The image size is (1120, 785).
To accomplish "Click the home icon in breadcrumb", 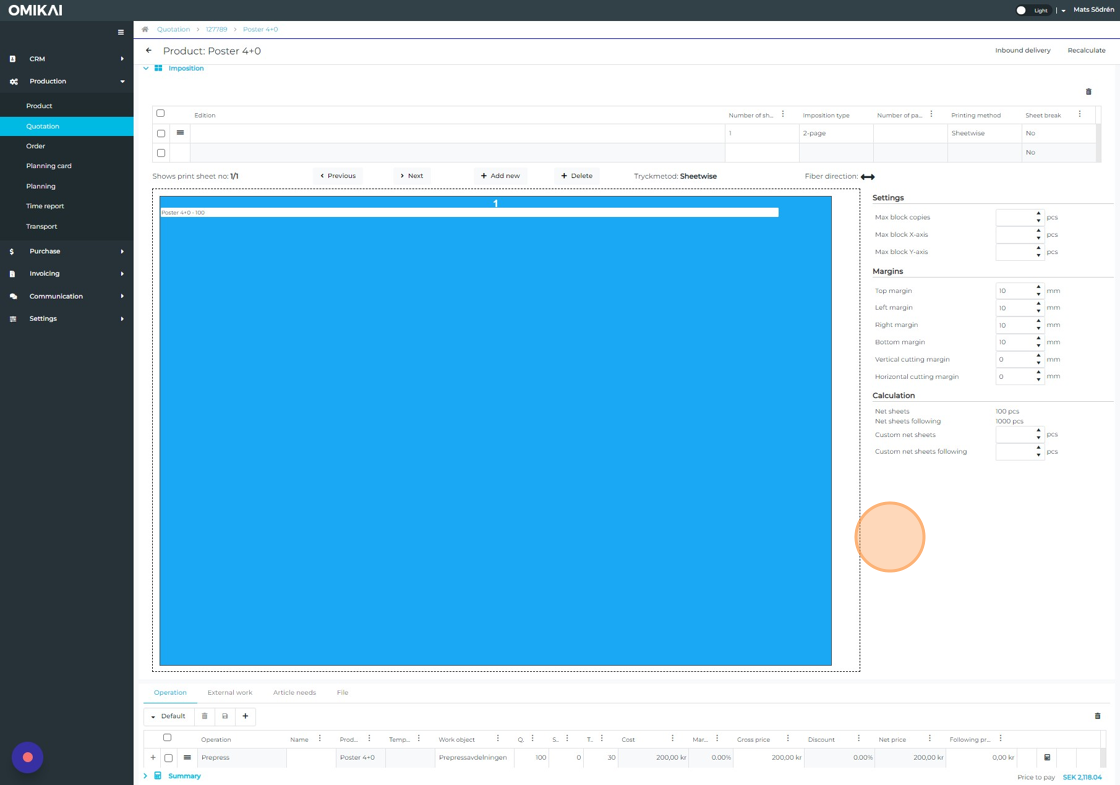I will point(145,30).
